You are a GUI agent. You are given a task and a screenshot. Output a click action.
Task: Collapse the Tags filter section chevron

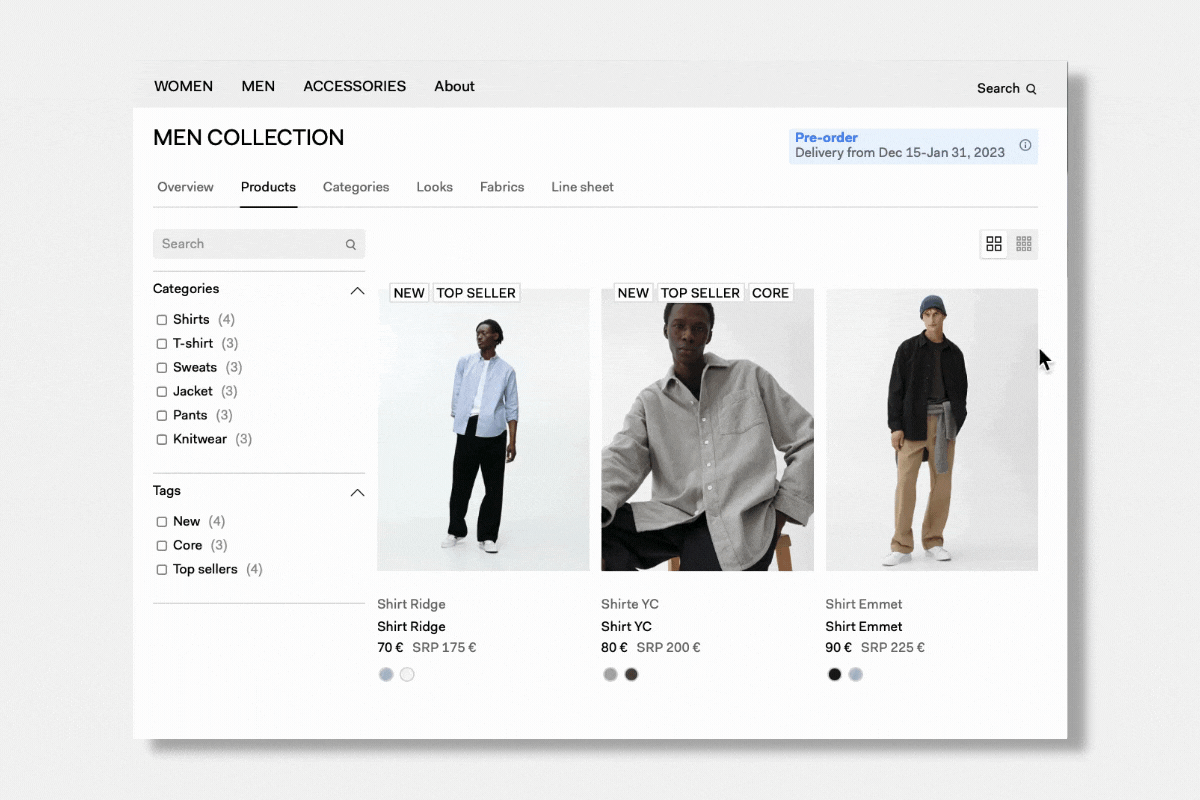point(357,493)
